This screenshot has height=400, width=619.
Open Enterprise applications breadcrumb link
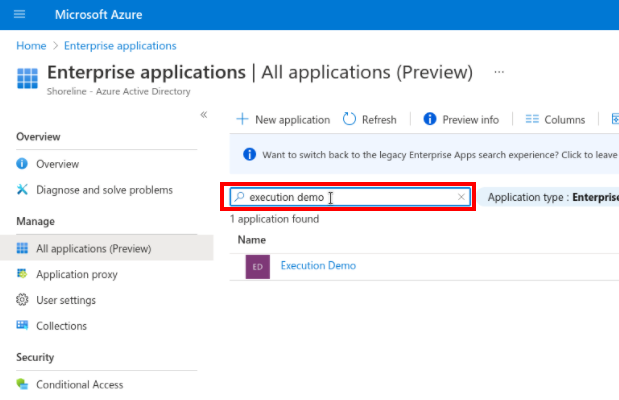[120, 46]
